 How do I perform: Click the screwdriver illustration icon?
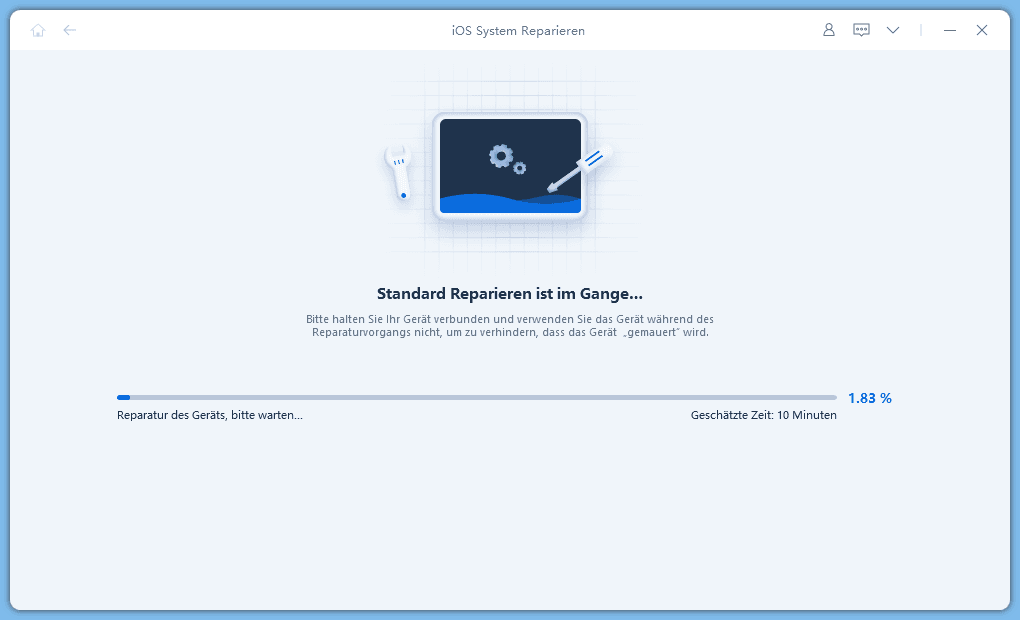coord(580,170)
